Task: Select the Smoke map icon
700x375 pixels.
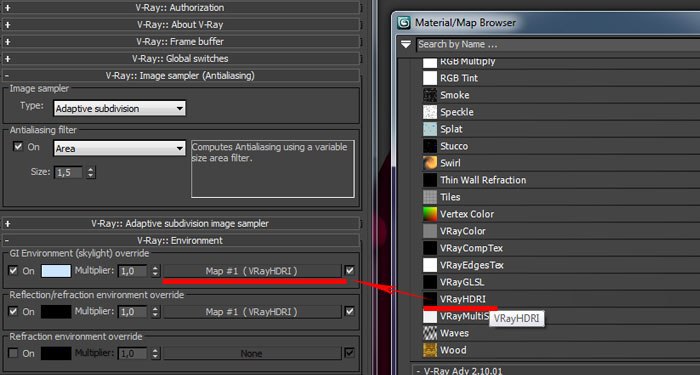Action: point(429,95)
